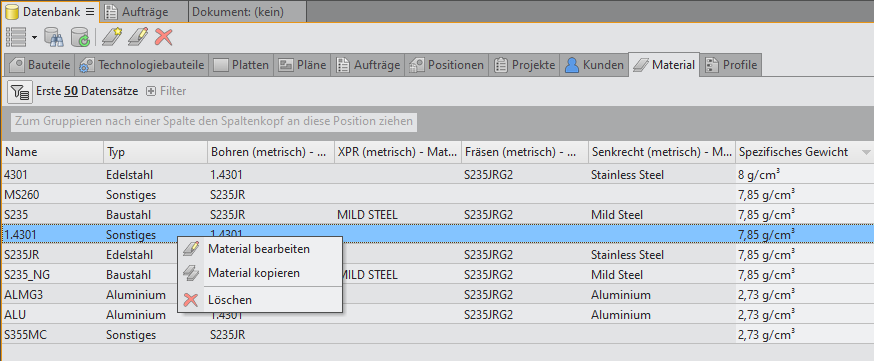The width and height of the screenshot is (874, 361).
Task: Edit material with the pencil toolbar icon
Action: point(138,37)
